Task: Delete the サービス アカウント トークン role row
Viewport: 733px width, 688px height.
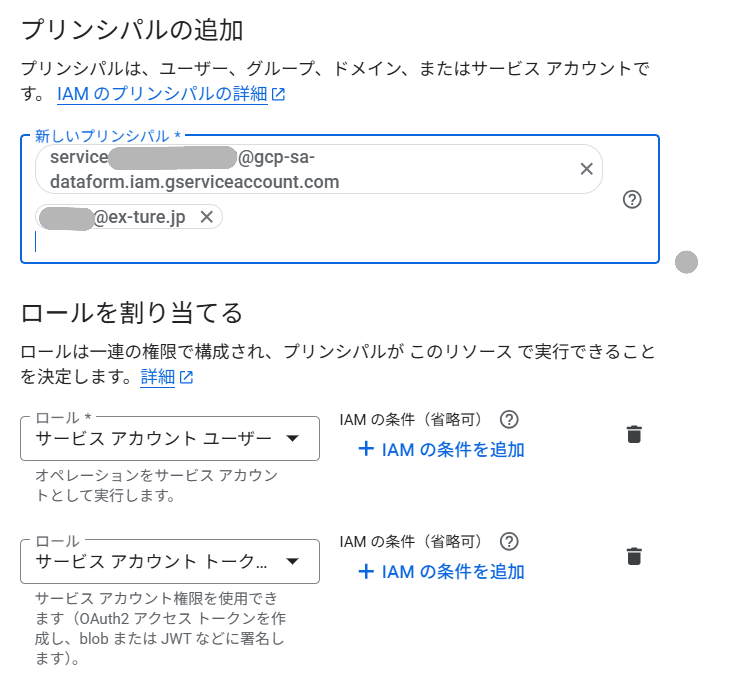Action: [x=634, y=556]
